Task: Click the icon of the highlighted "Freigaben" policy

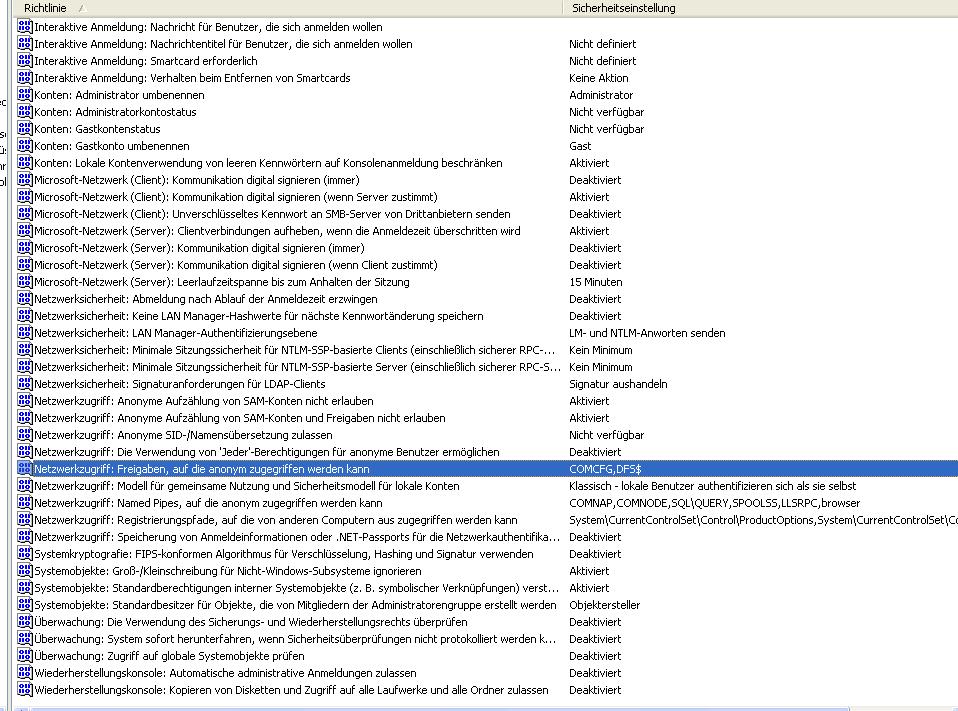Action: pyautogui.click(x=24, y=469)
